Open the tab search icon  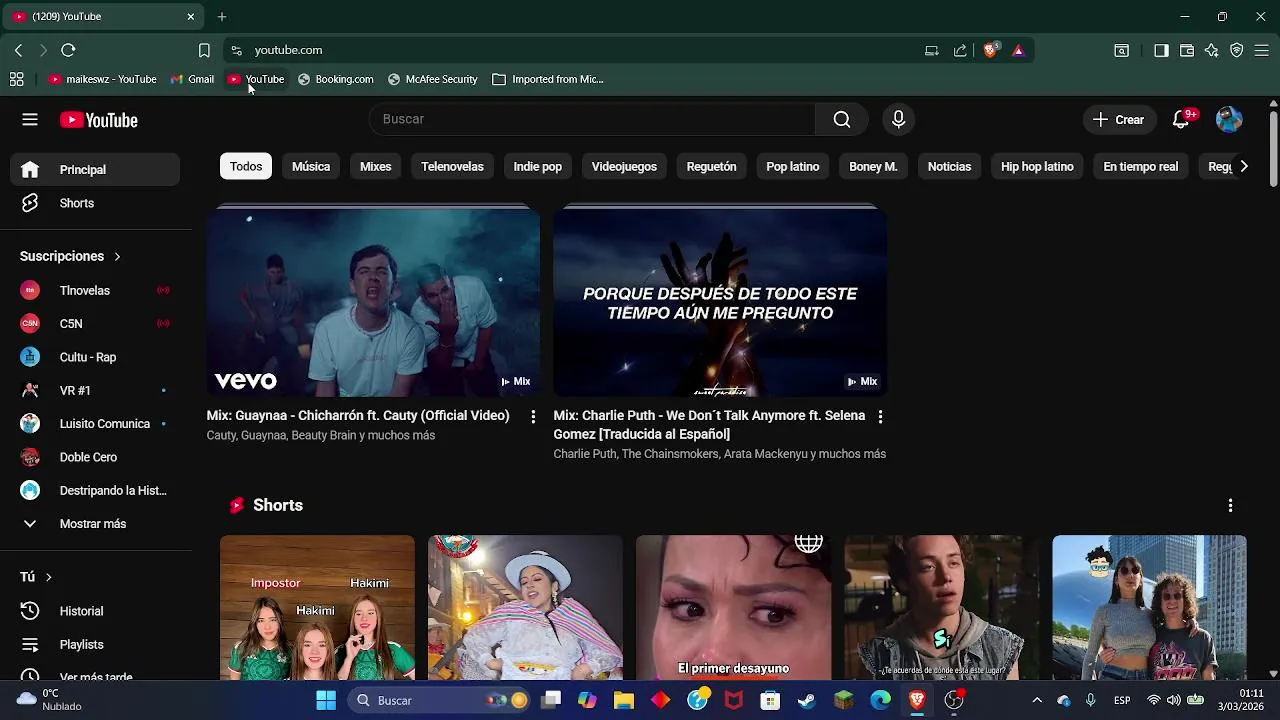[1122, 50]
